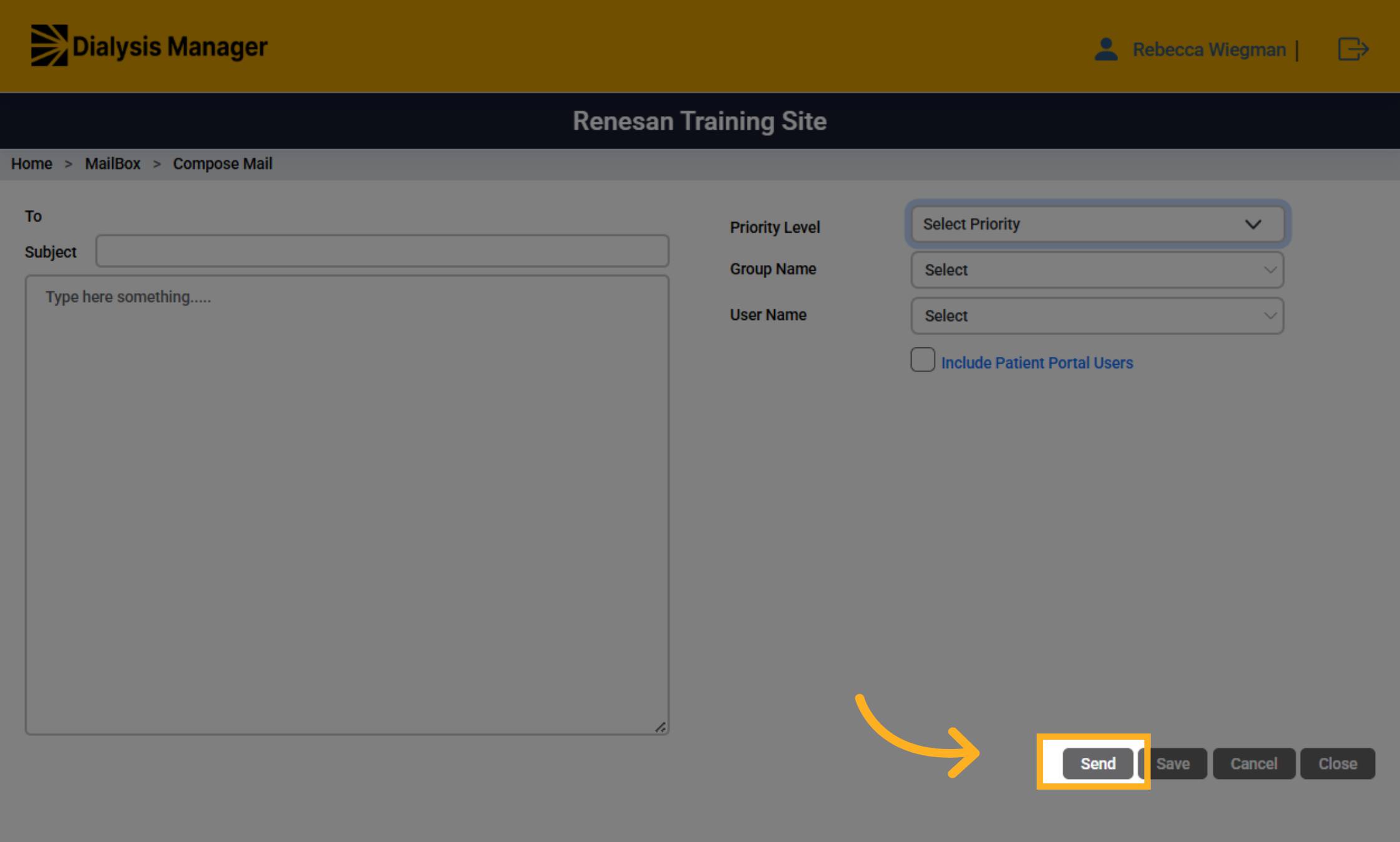Enable Include Patient Portal Users checkbox

point(922,360)
